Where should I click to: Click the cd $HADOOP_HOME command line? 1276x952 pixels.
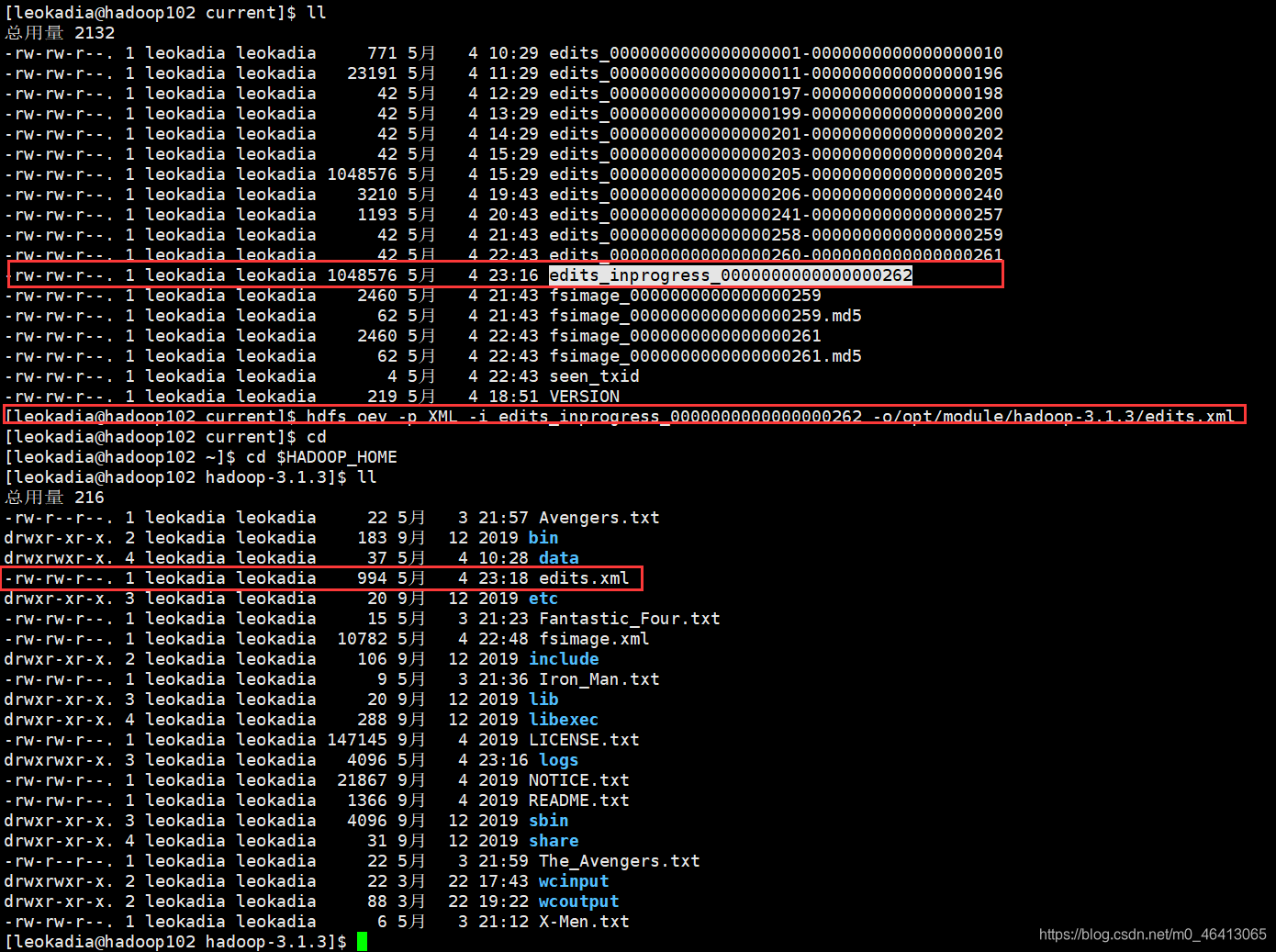coord(321,457)
